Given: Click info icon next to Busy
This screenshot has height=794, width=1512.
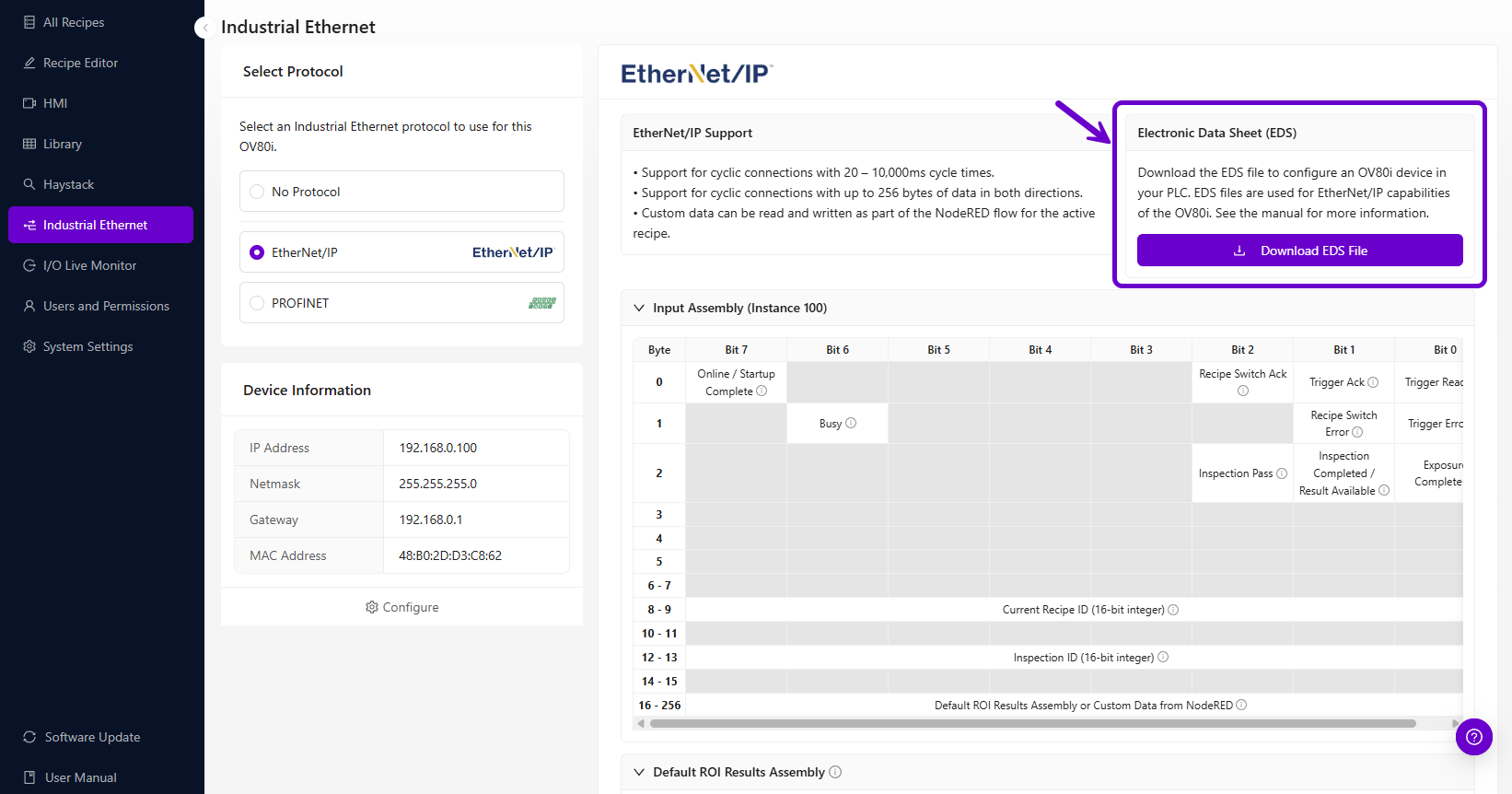Looking at the screenshot, I should click(x=851, y=424).
